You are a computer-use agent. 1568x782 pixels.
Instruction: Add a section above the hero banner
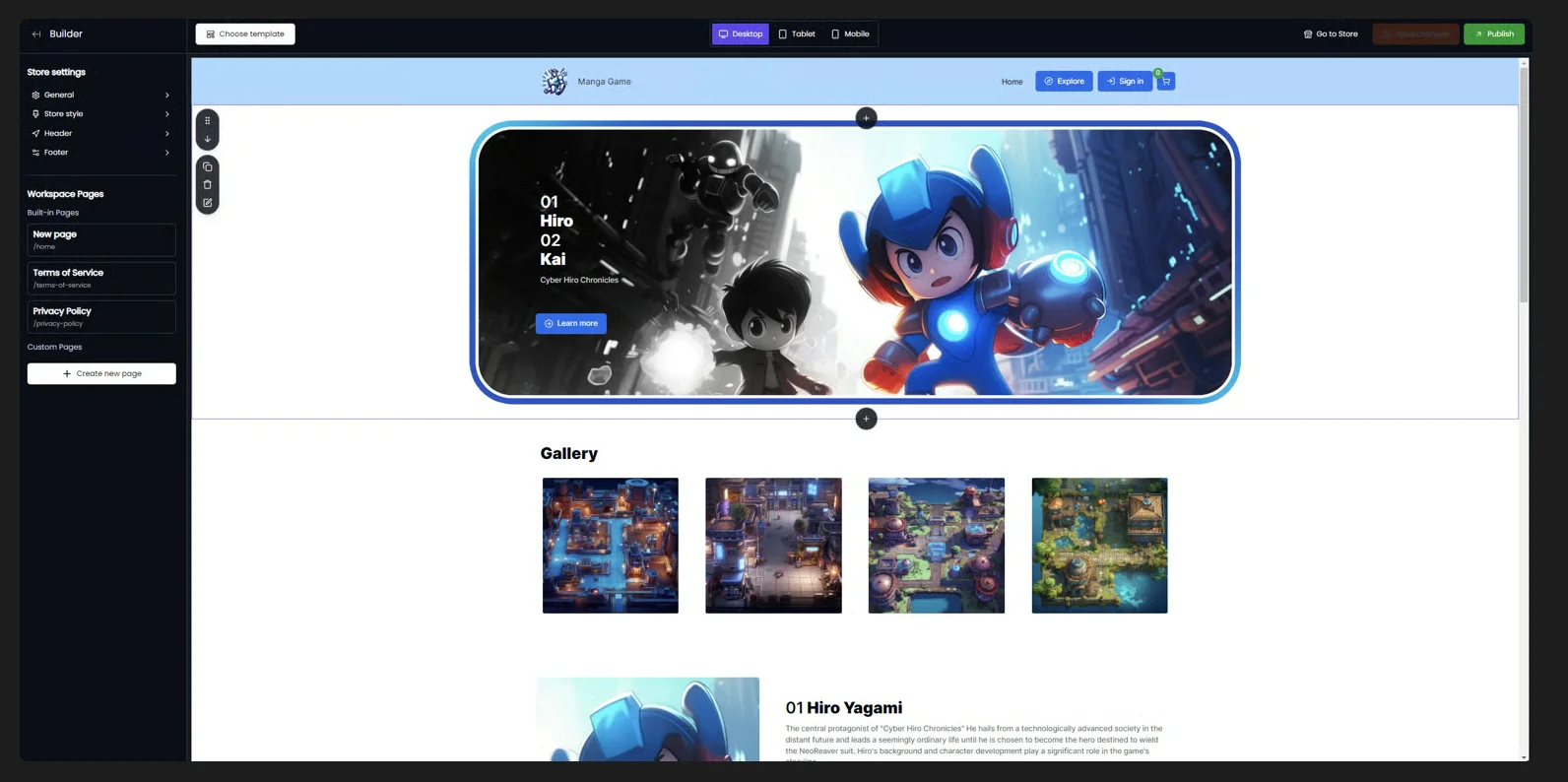(x=866, y=118)
